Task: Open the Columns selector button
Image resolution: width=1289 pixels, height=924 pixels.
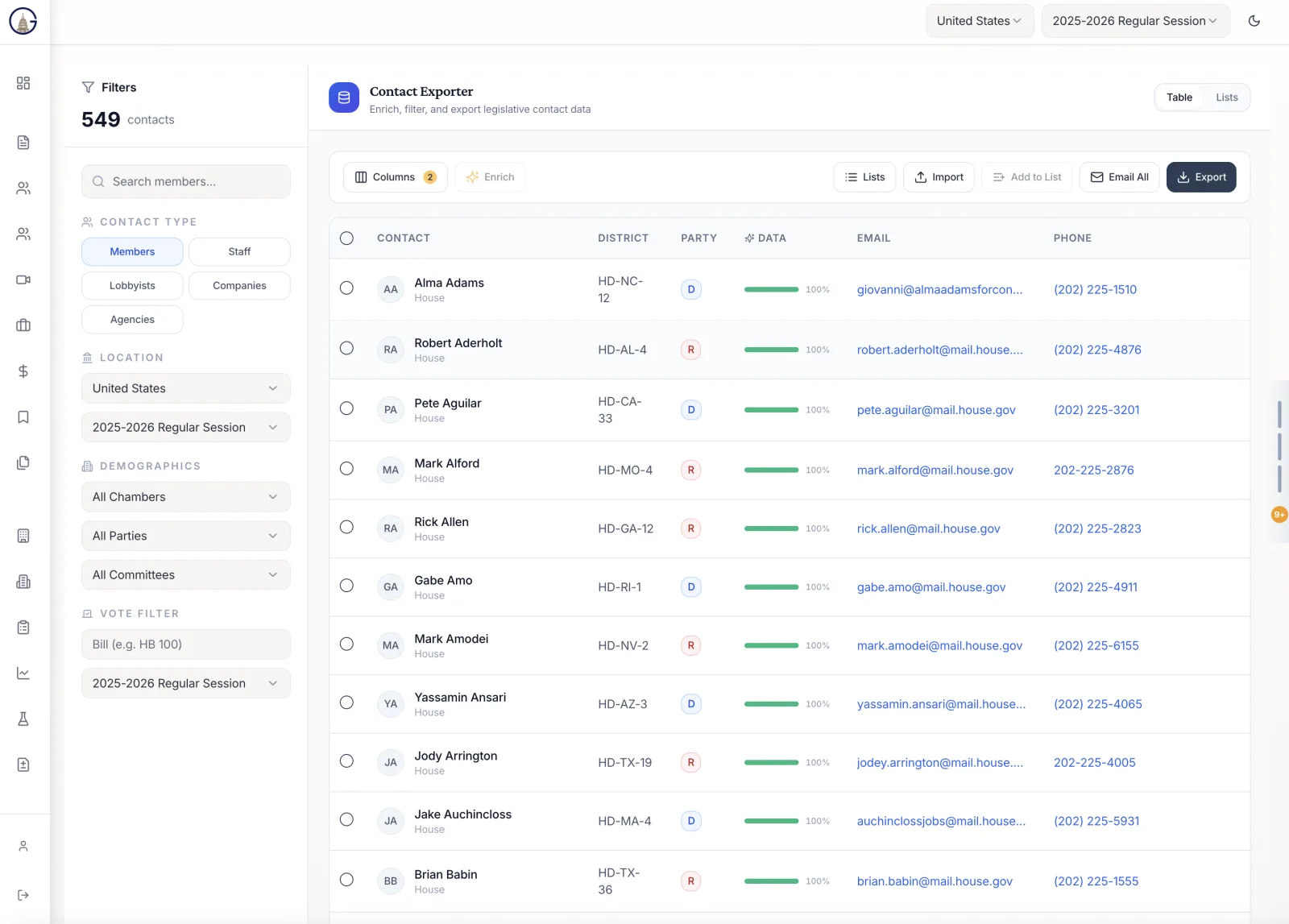Action: (396, 177)
